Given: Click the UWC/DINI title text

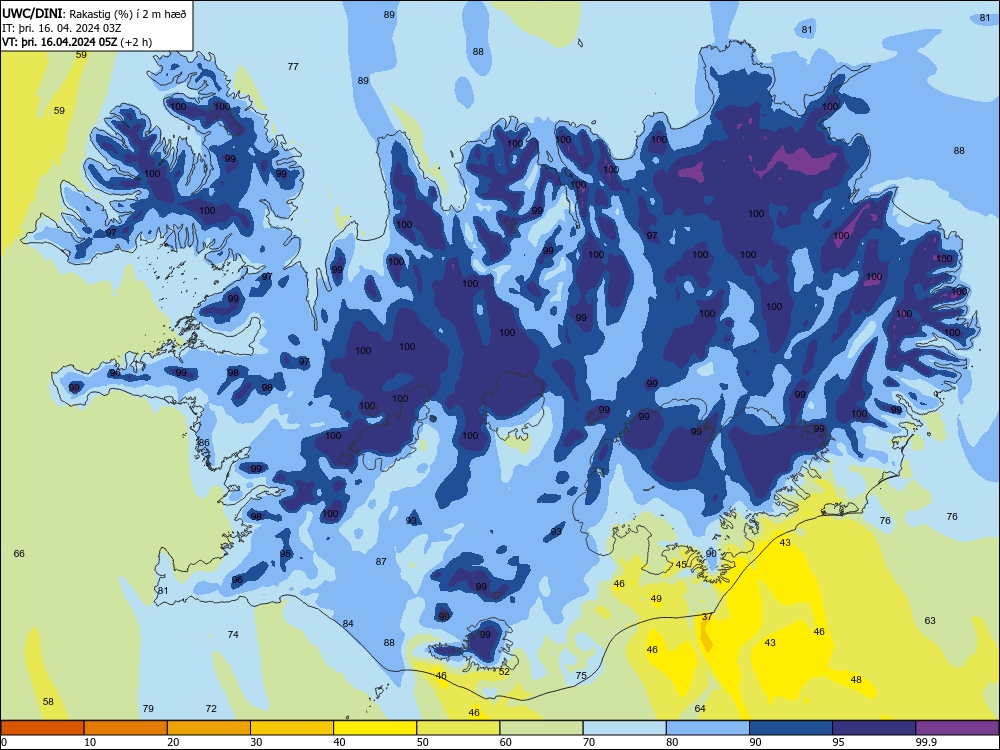Looking at the screenshot, I should [x=33, y=14].
